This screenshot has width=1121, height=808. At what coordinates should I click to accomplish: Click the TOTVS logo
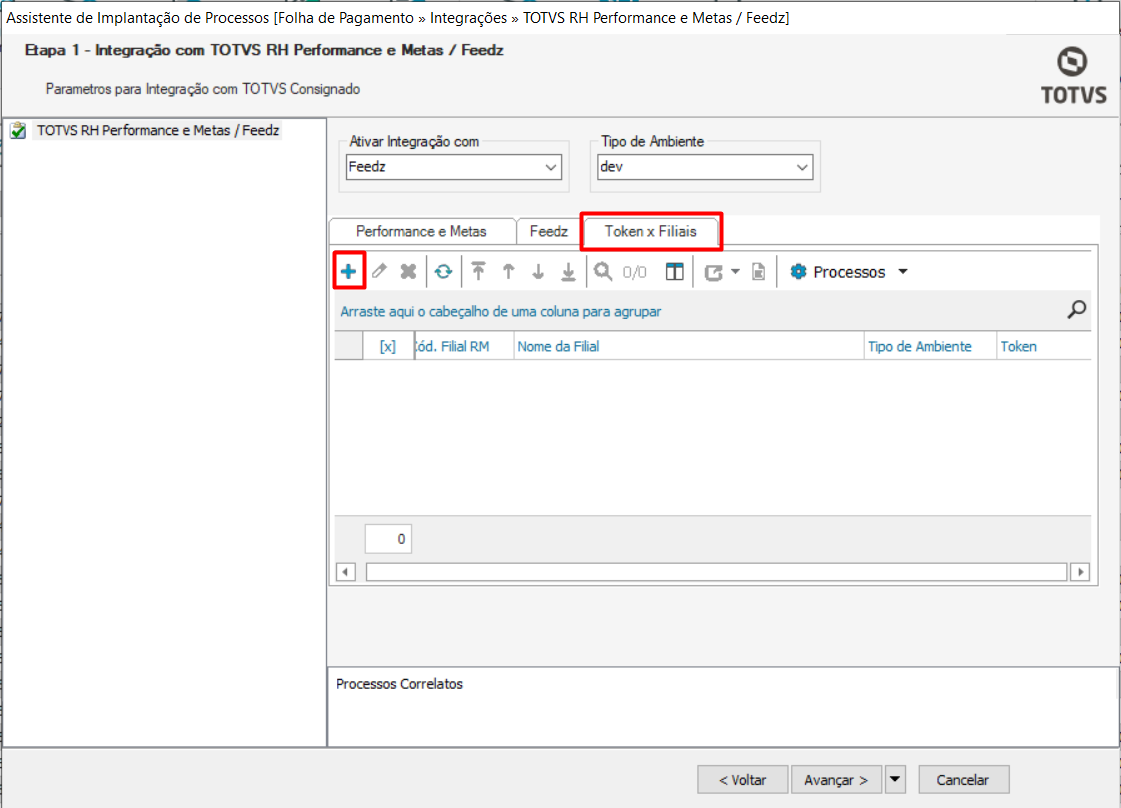[x=1073, y=75]
